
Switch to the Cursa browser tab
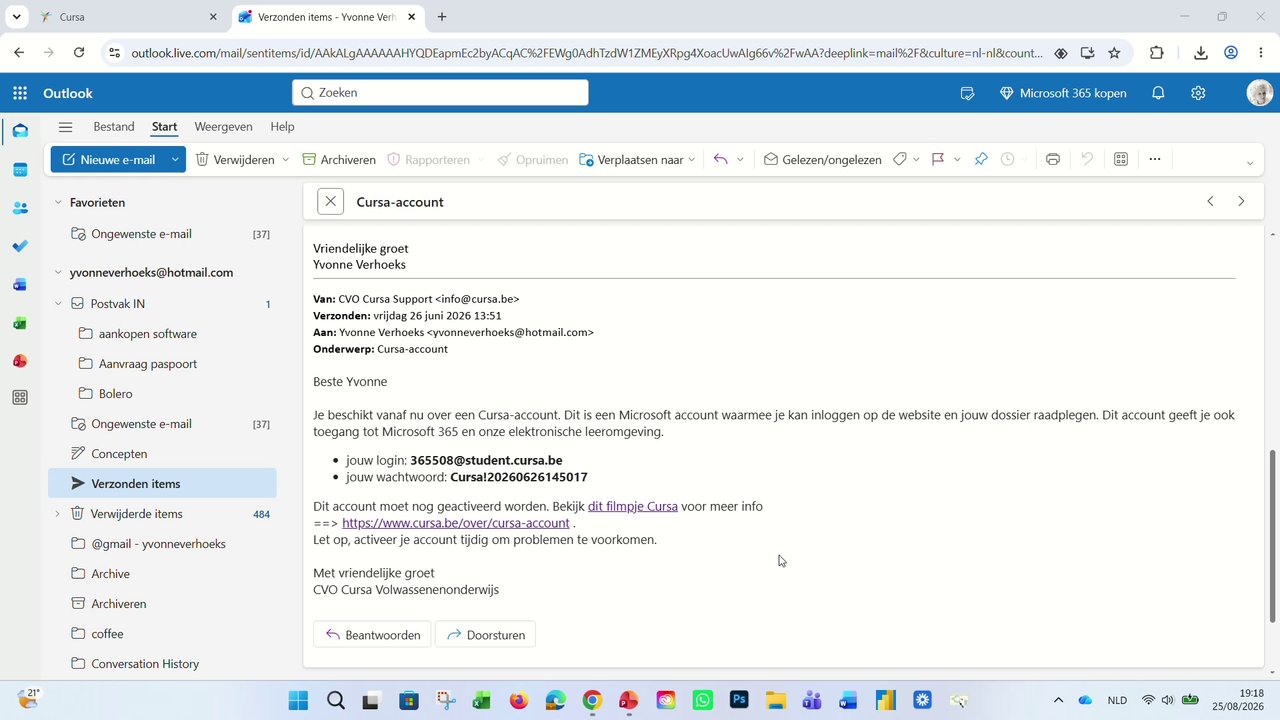[128, 17]
